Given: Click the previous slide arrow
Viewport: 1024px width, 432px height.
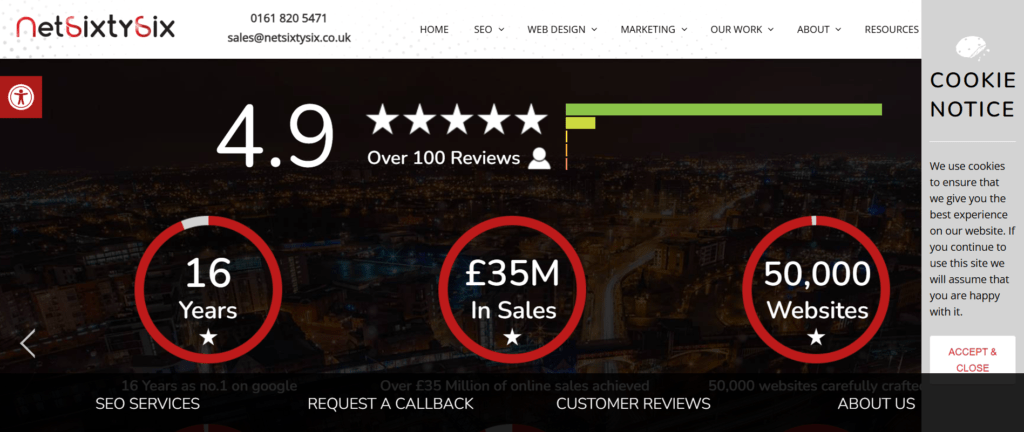Looking at the screenshot, I should tap(27, 343).
